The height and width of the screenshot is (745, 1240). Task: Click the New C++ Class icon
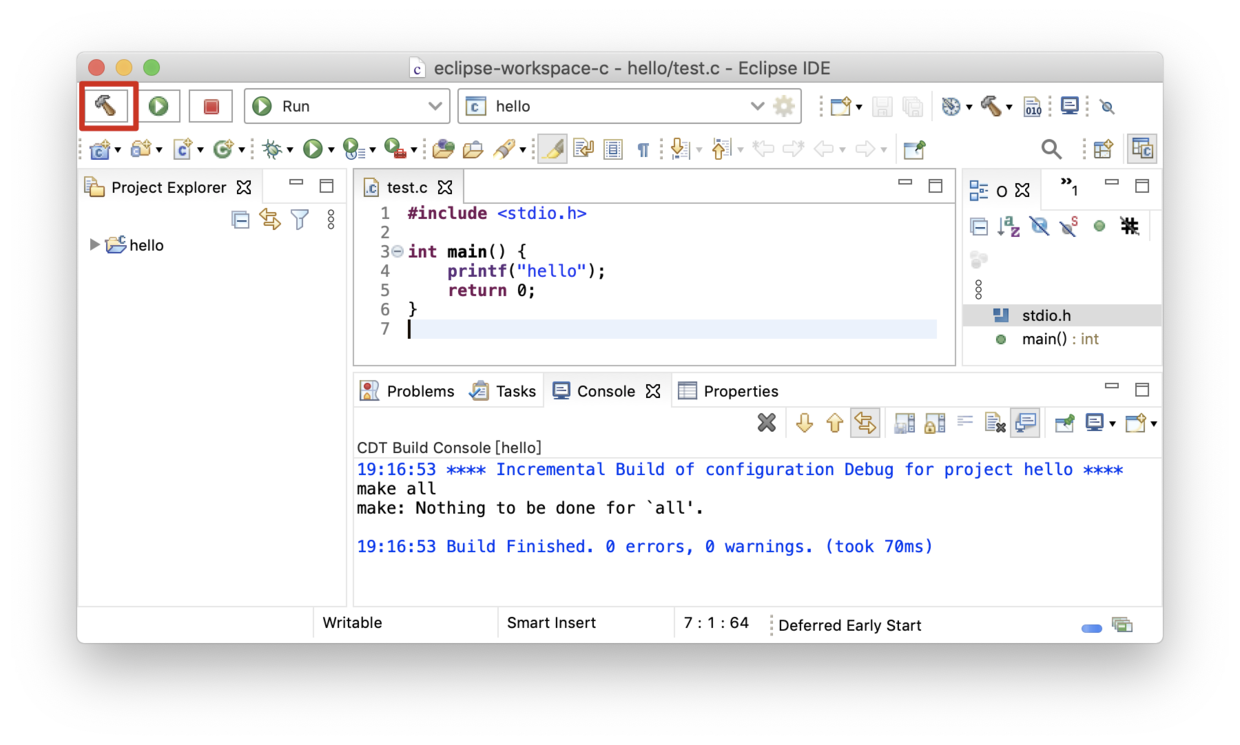[223, 149]
